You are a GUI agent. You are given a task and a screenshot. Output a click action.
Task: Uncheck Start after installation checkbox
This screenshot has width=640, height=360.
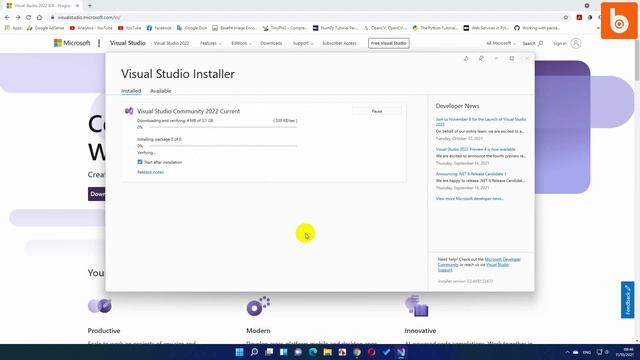[x=140, y=162]
